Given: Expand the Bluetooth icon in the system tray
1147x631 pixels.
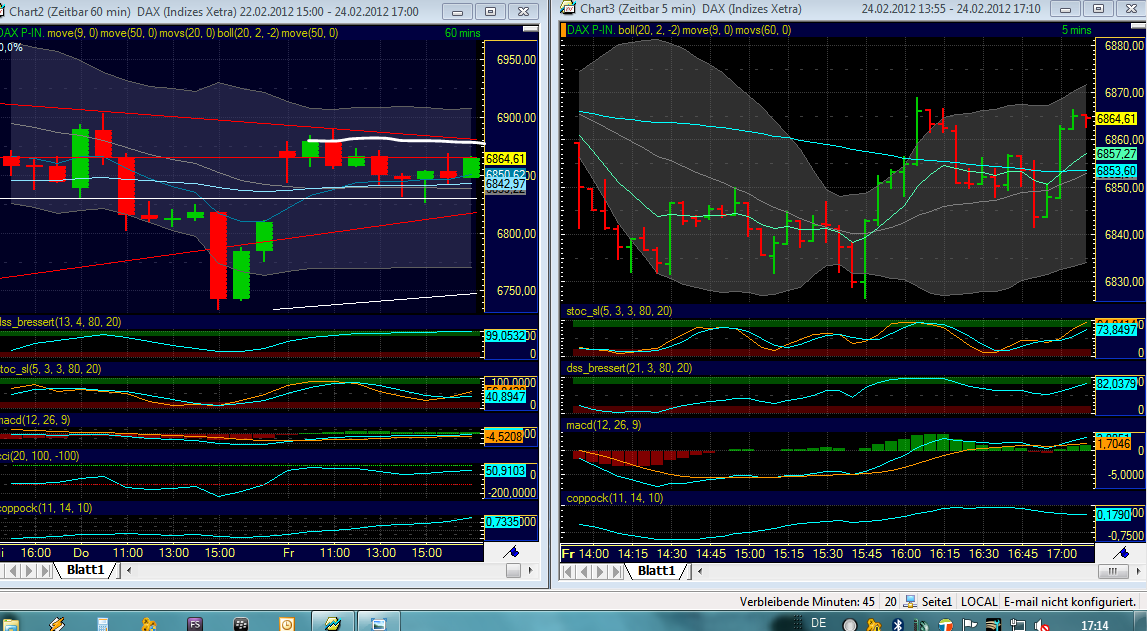Looking at the screenshot, I should pyautogui.click(x=897, y=623).
